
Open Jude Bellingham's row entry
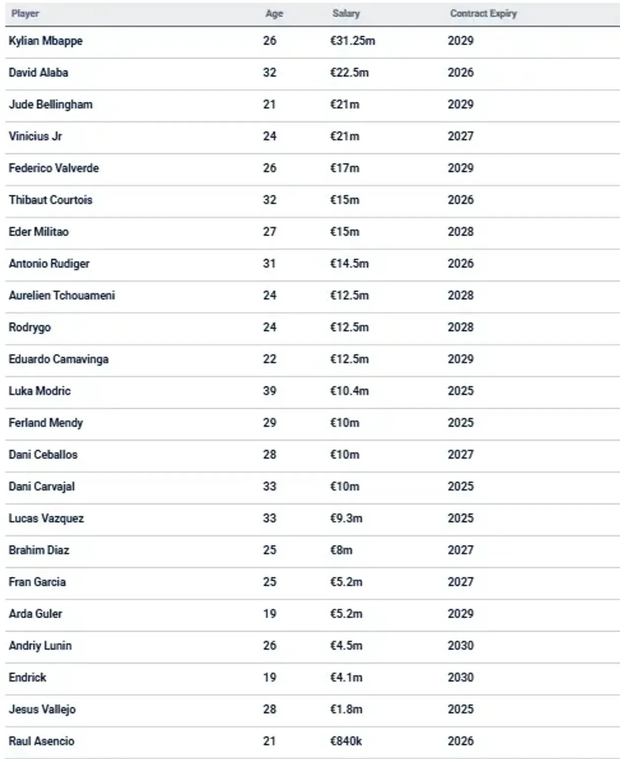coord(50,105)
